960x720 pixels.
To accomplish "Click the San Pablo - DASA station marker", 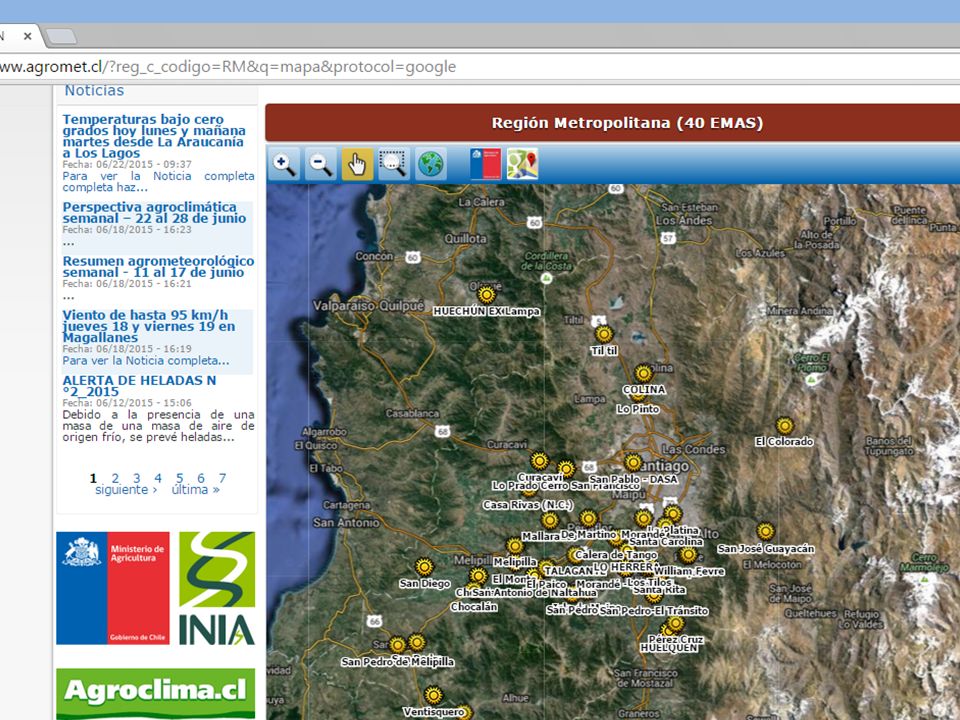I will [x=634, y=462].
